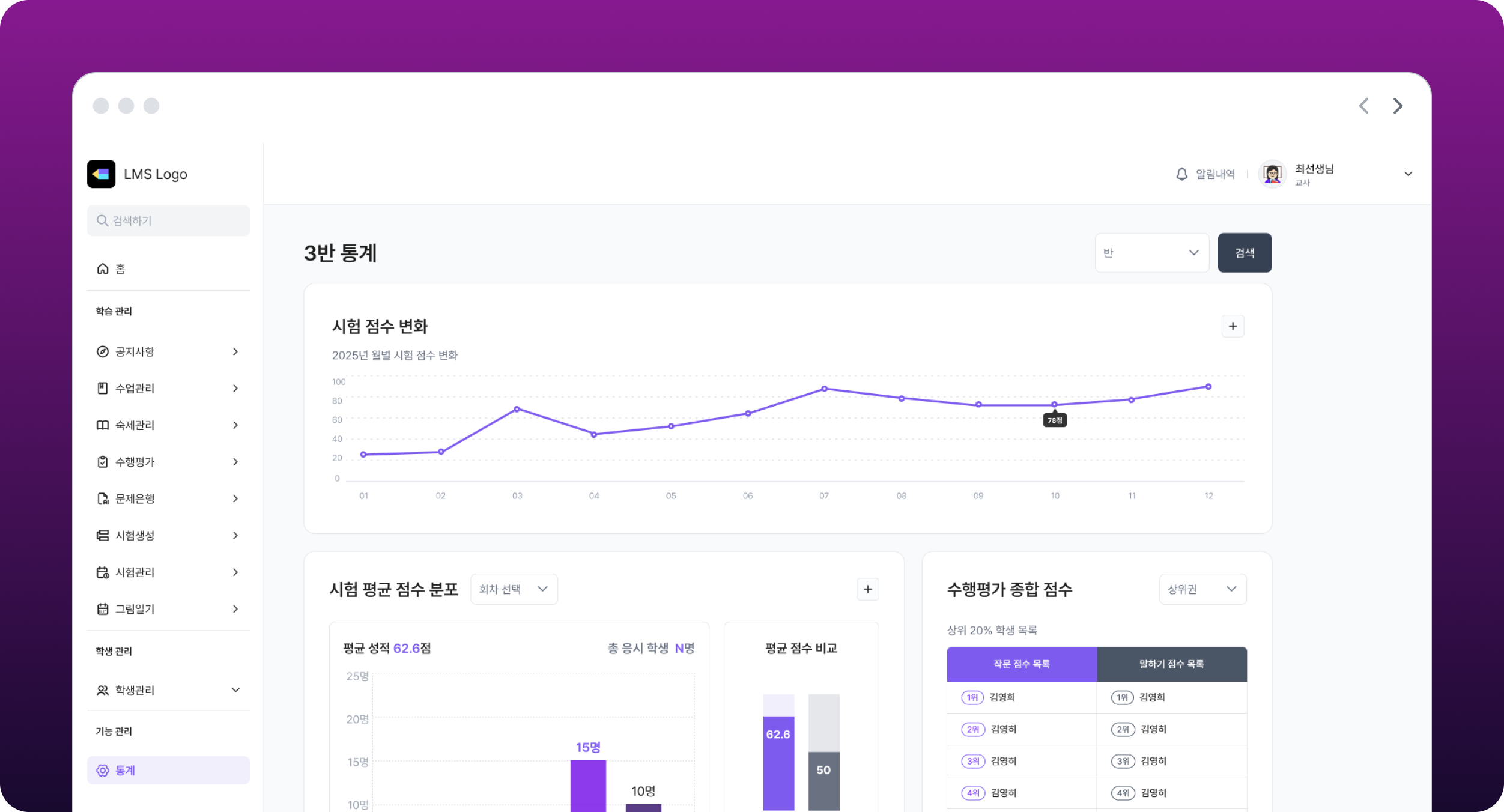Click the 검색하기 search input field
The height and width of the screenshot is (812, 1504).
click(x=168, y=221)
